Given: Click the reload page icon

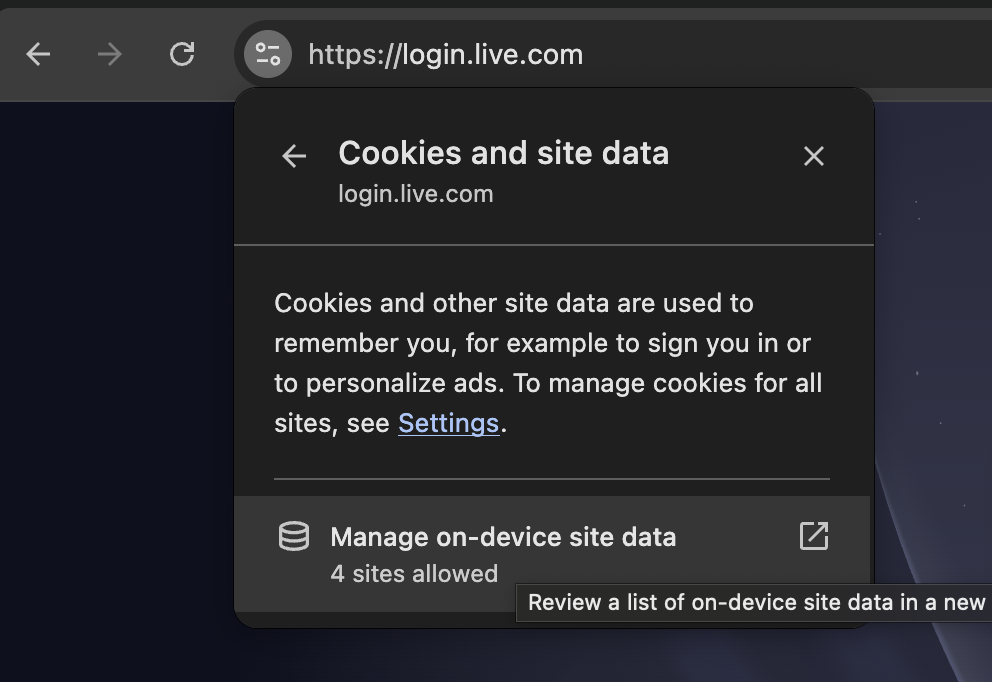Looking at the screenshot, I should coord(182,54).
